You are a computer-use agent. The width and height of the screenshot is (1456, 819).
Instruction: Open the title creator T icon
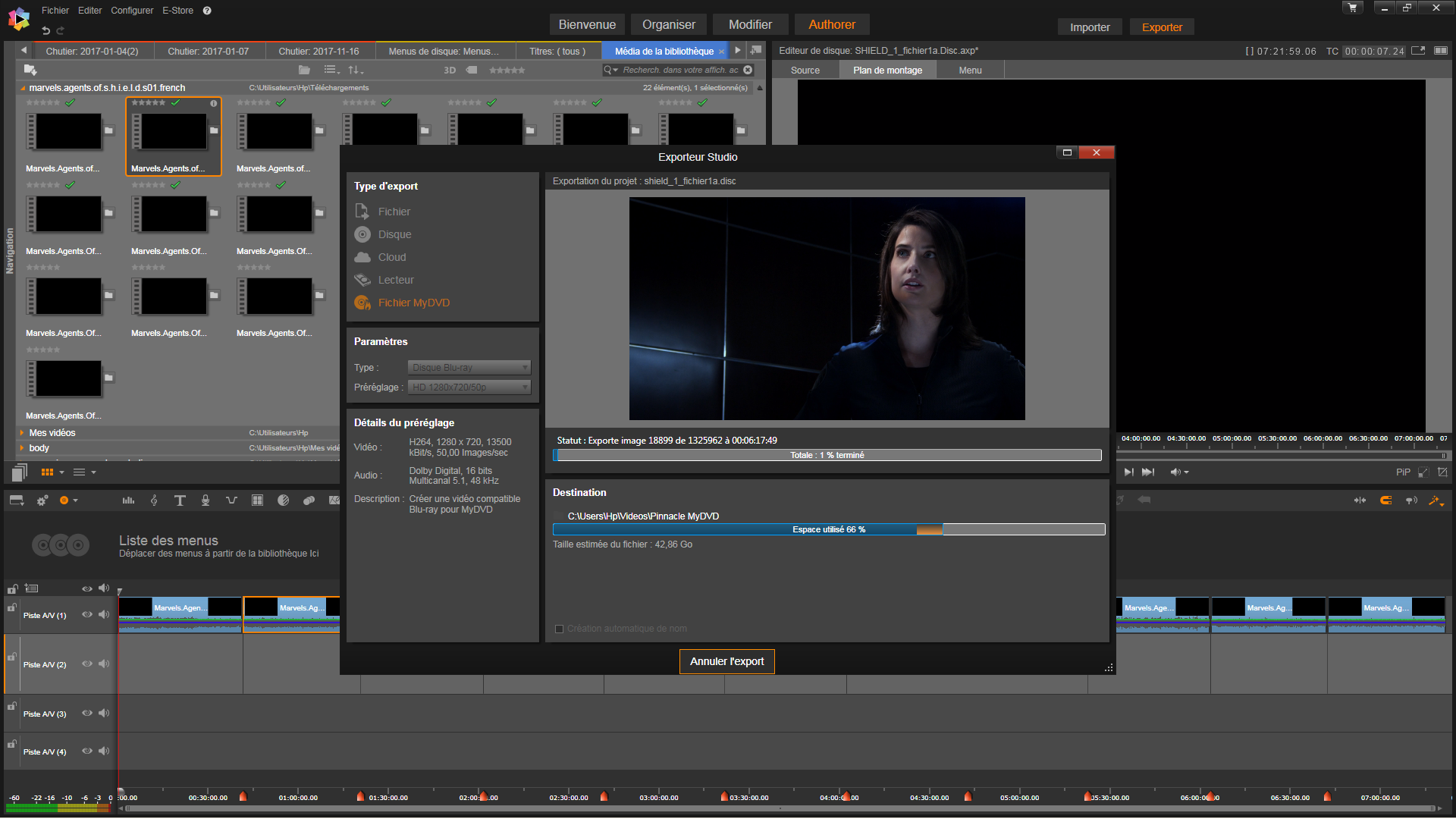tap(180, 500)
